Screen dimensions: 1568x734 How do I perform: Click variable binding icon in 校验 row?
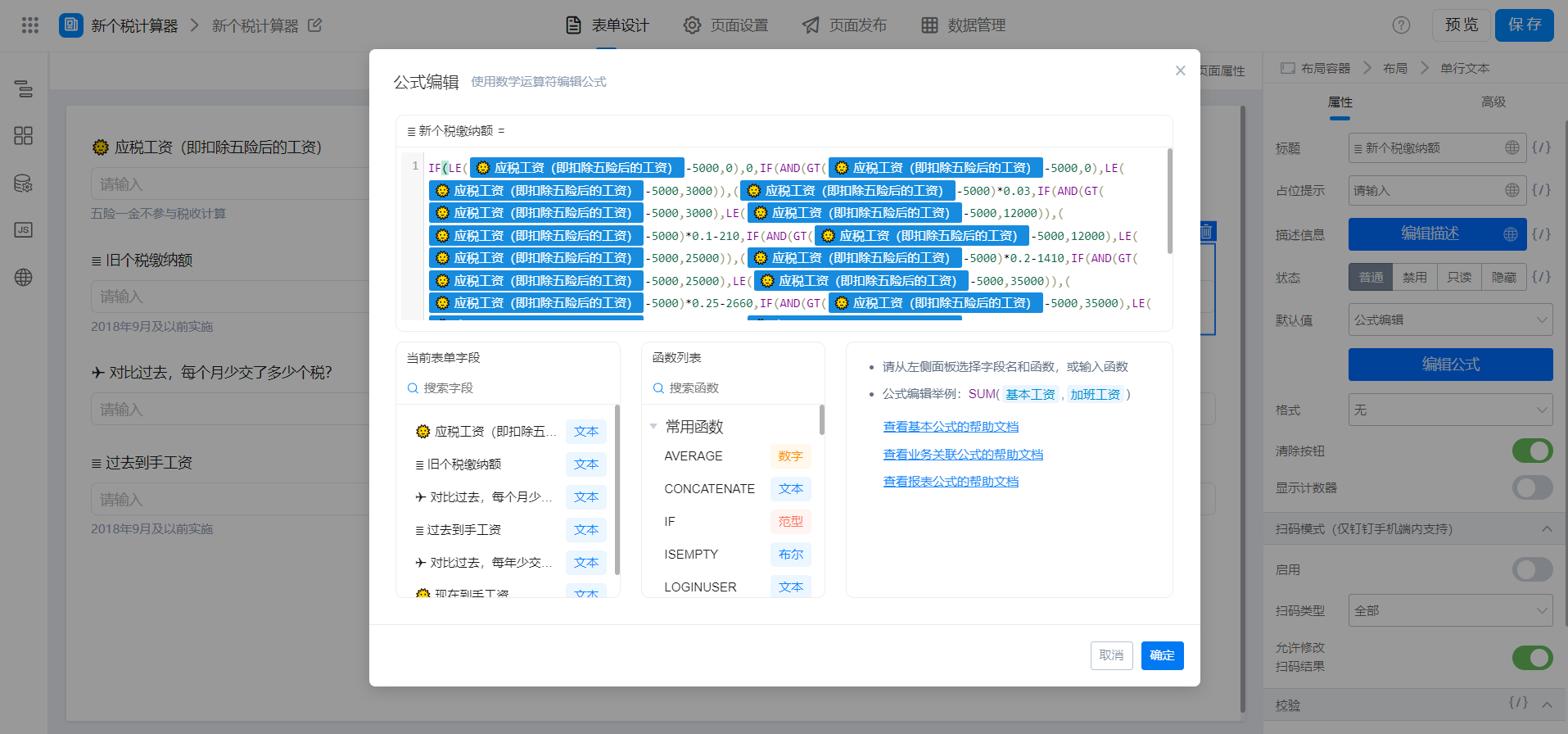pyautogui.click(x=1518, y=703)
